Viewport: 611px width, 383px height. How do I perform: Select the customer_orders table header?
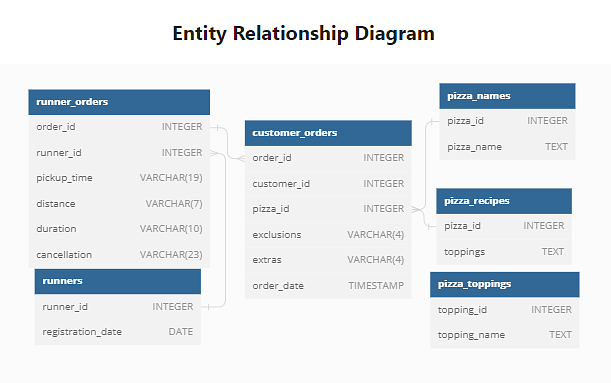pos(328,133)
